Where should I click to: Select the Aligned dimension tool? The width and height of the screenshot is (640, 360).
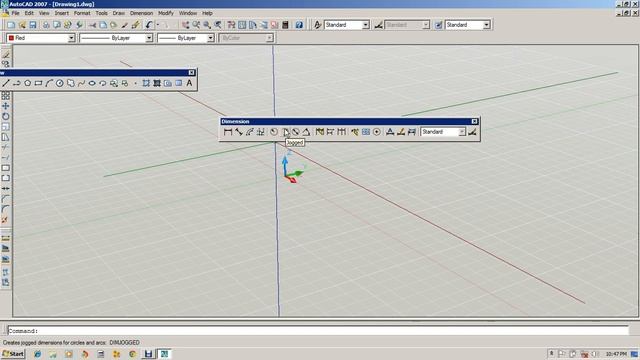point(239,132)
